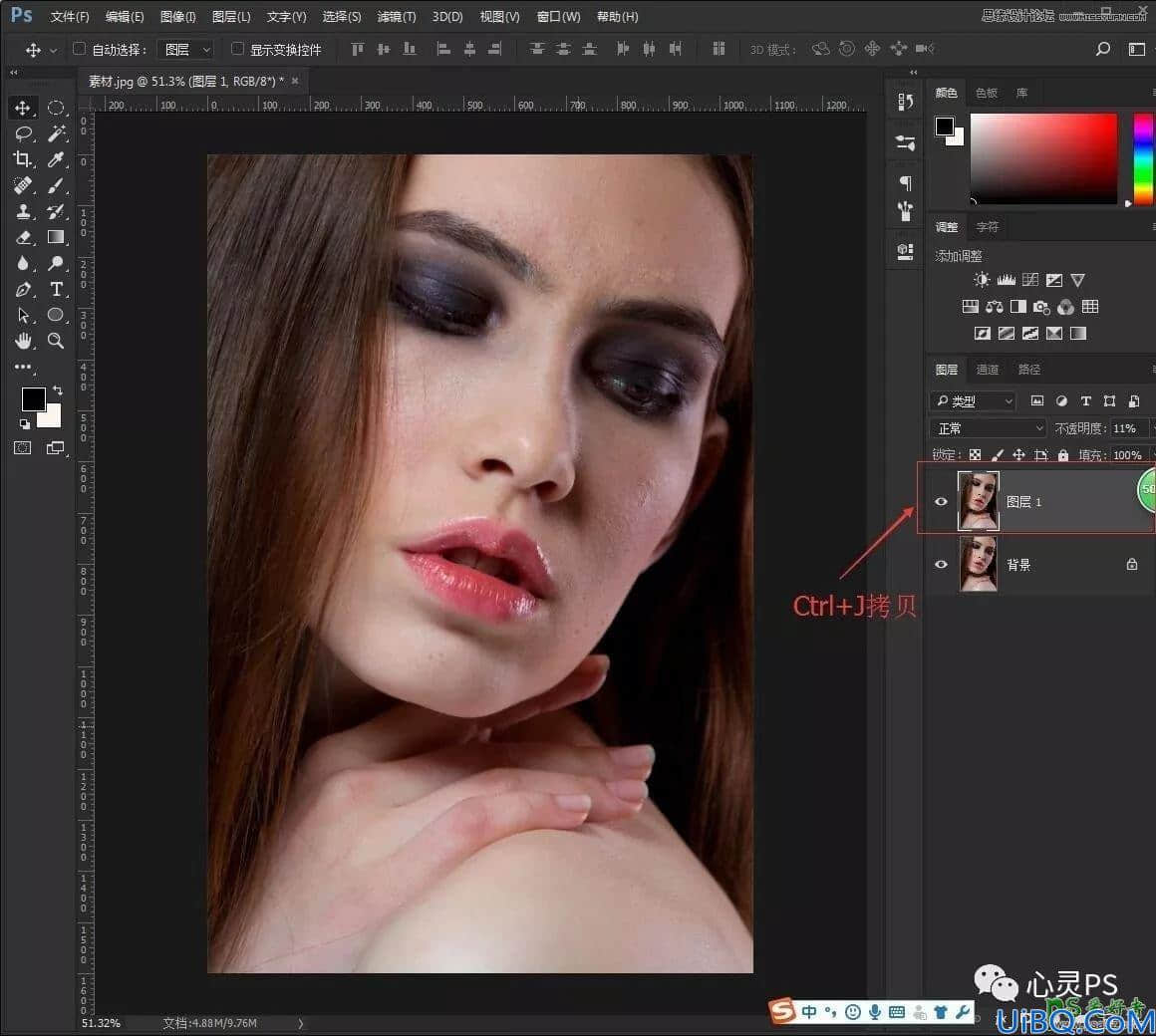
Task: Select the Dodge tool
Action: [x=55, y=263]
